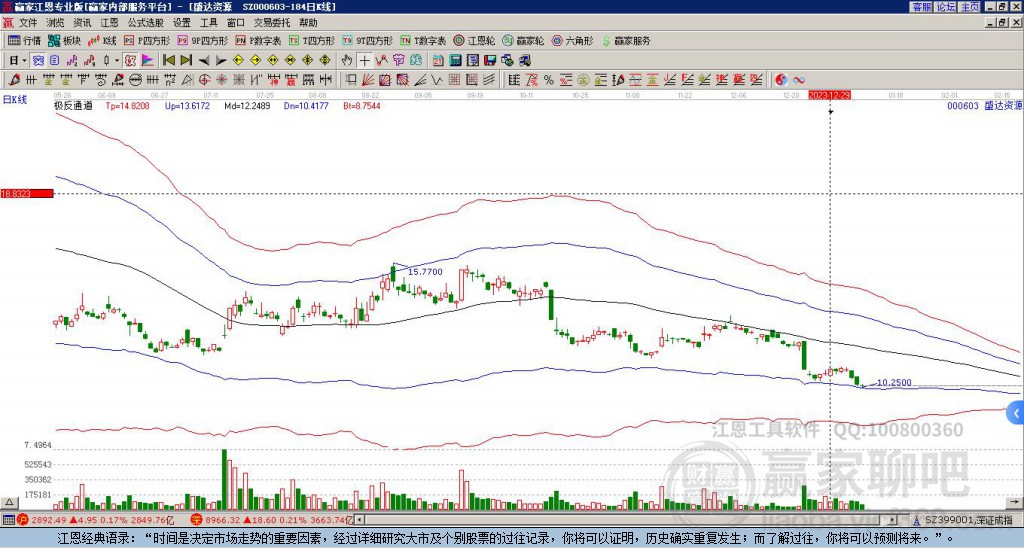This screenshot has height=548, width=1024.
Task: Click the 日K线 chart label
Action: (15, 99)
